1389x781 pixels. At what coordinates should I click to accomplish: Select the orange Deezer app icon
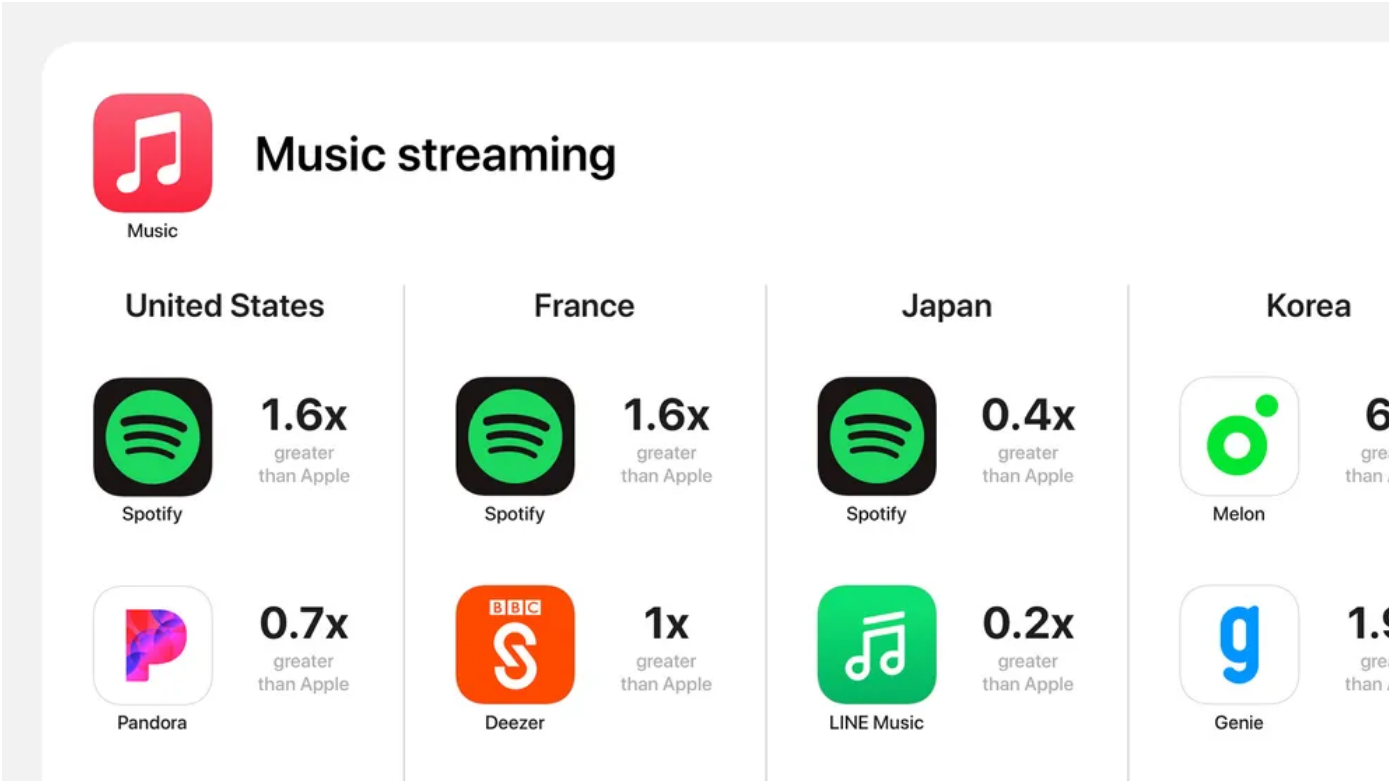tap(515, 645)
